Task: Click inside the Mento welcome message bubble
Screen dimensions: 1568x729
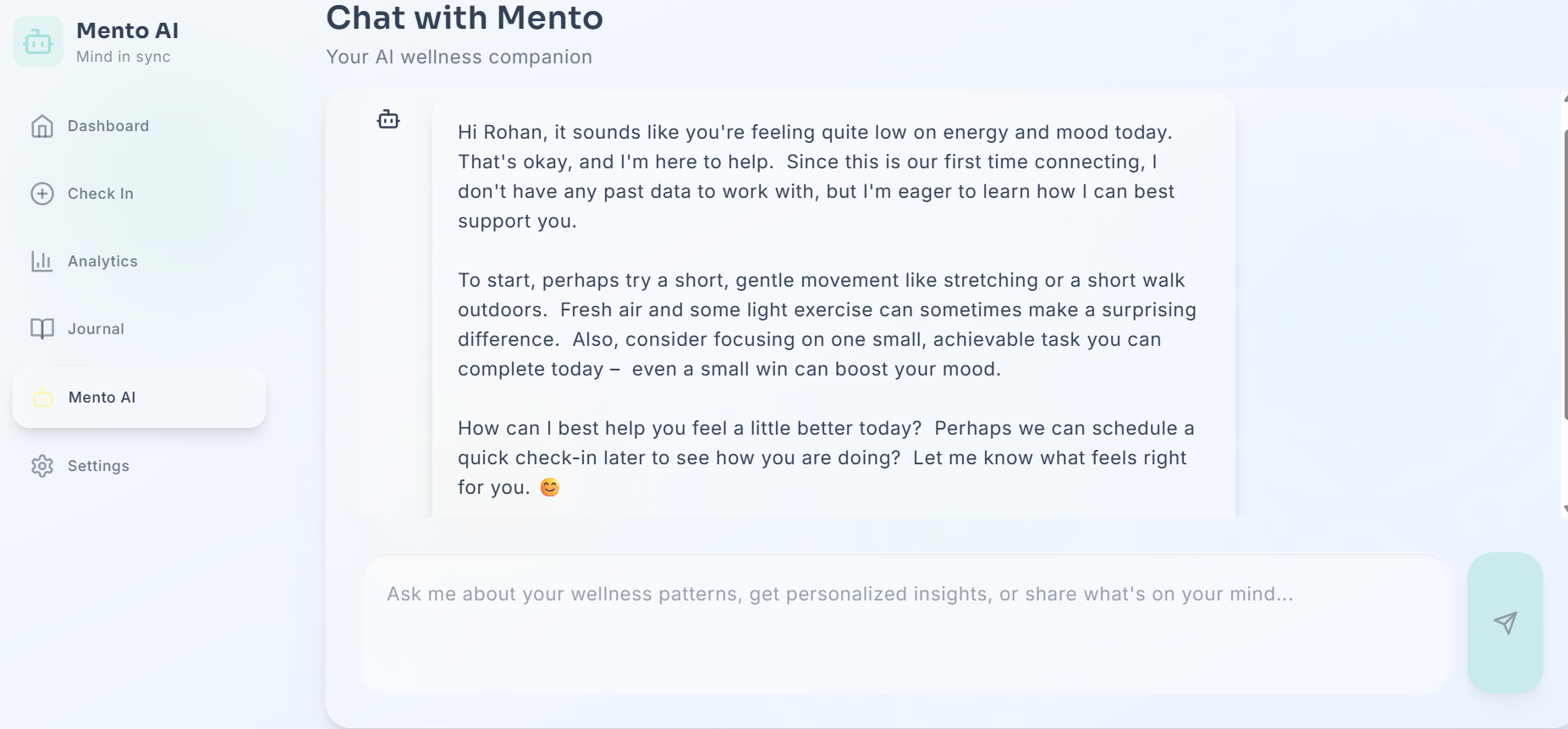Action: 825,309
